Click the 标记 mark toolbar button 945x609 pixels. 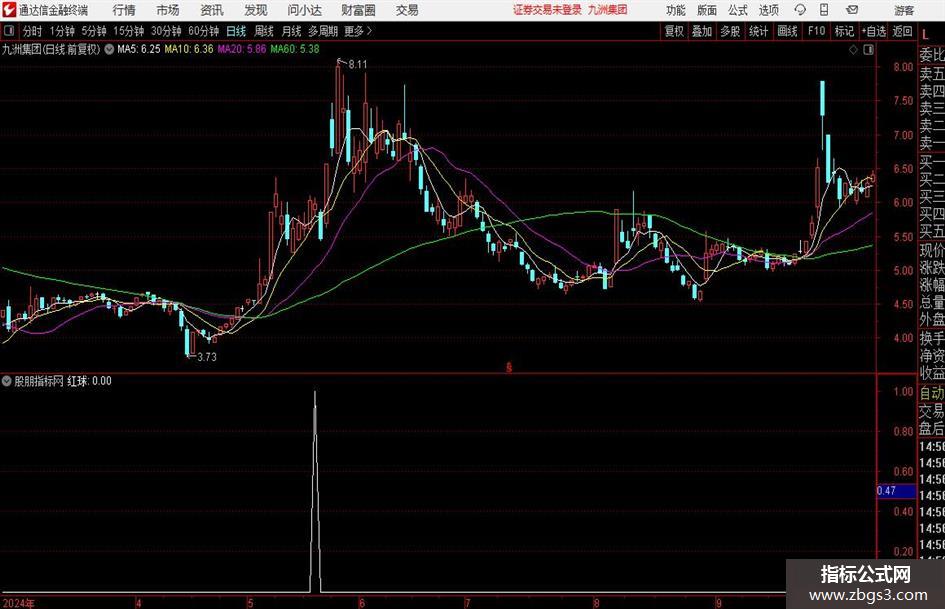[x=844, y=31]
